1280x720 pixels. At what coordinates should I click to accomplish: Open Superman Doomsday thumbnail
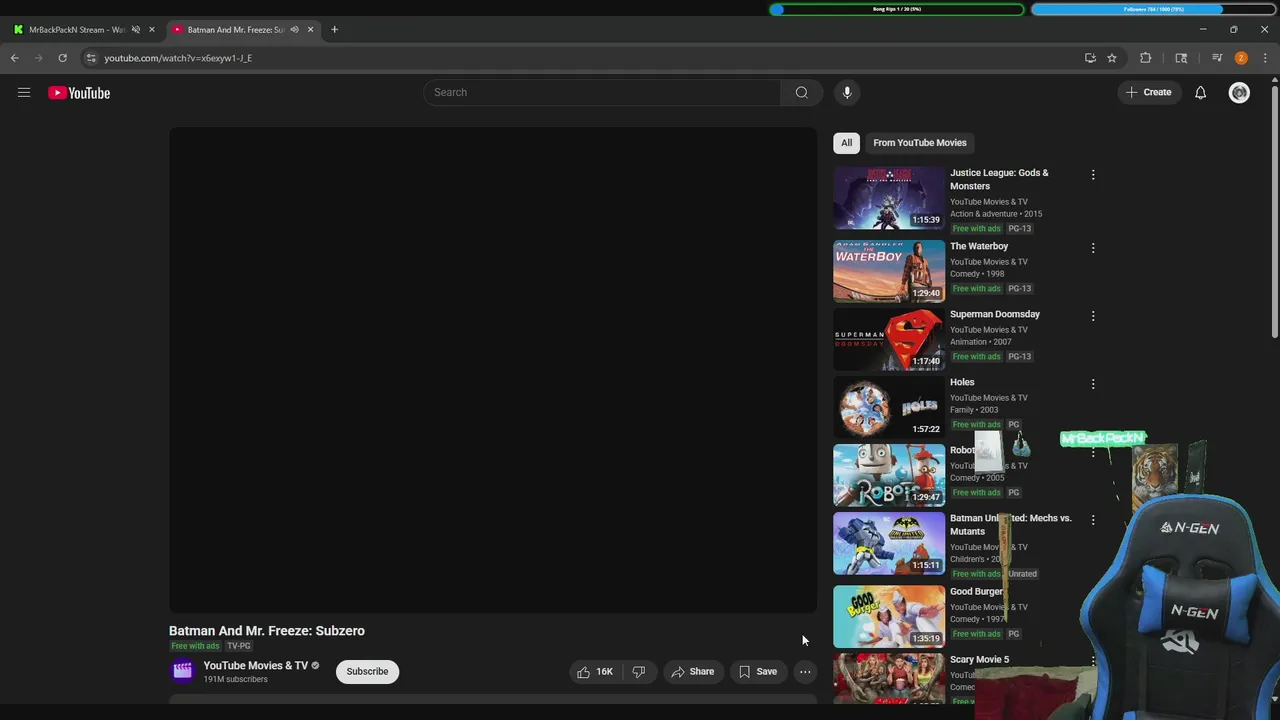pos(889,339)
